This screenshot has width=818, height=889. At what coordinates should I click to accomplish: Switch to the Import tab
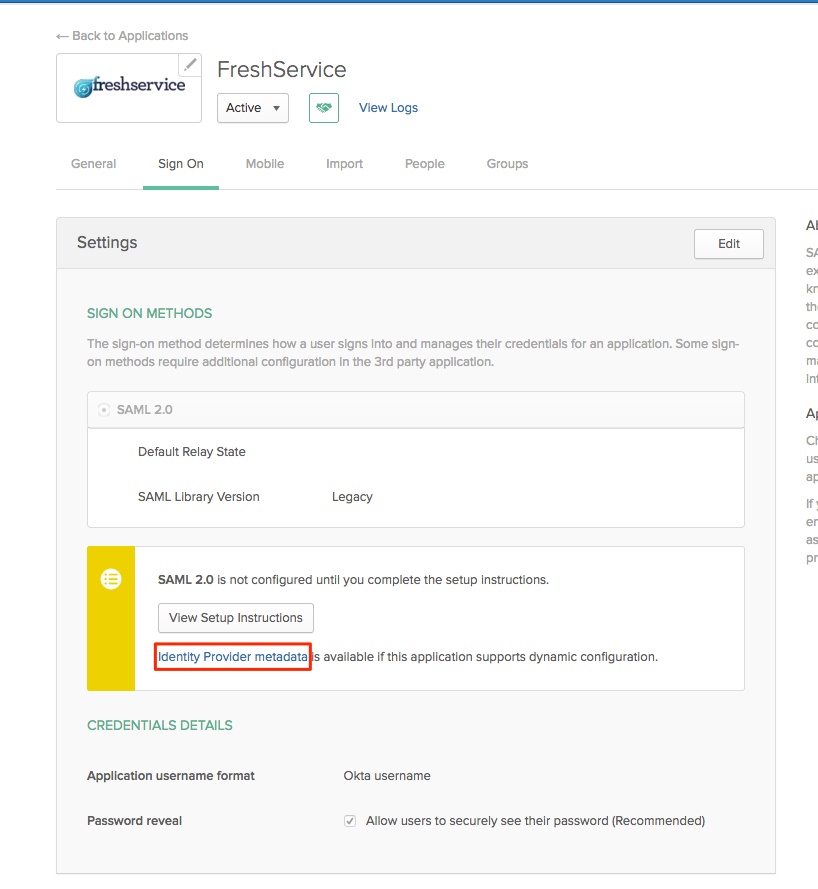(x=344, y=164)
